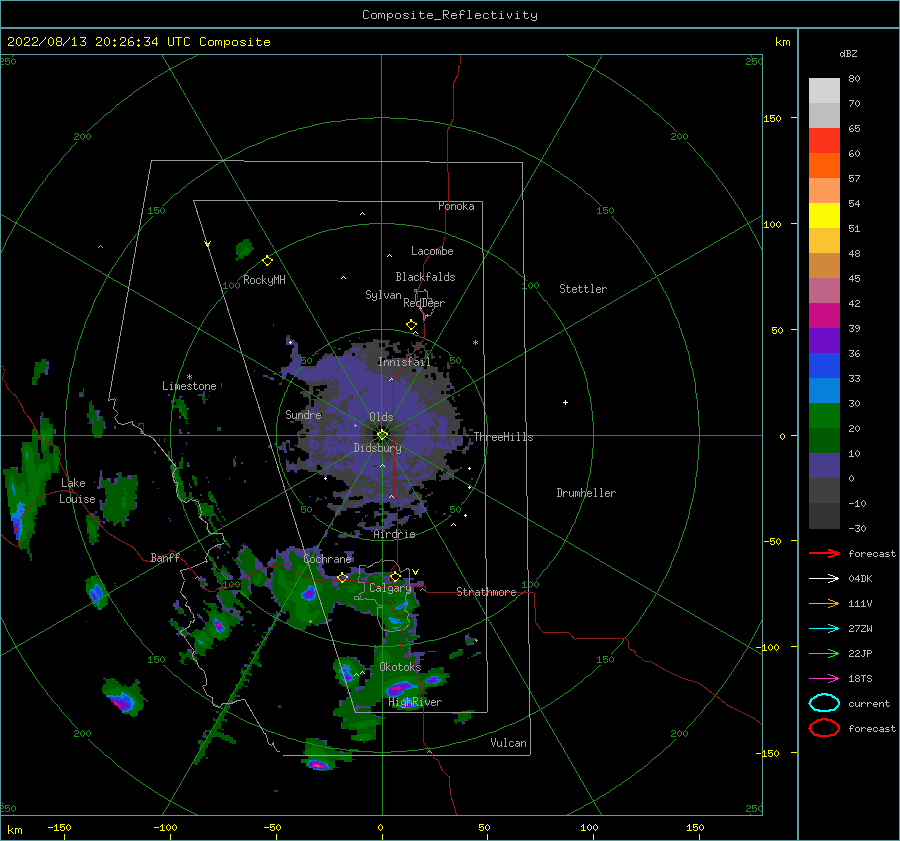
Task: Click the Innisfail label
Action: coord(404,362)
